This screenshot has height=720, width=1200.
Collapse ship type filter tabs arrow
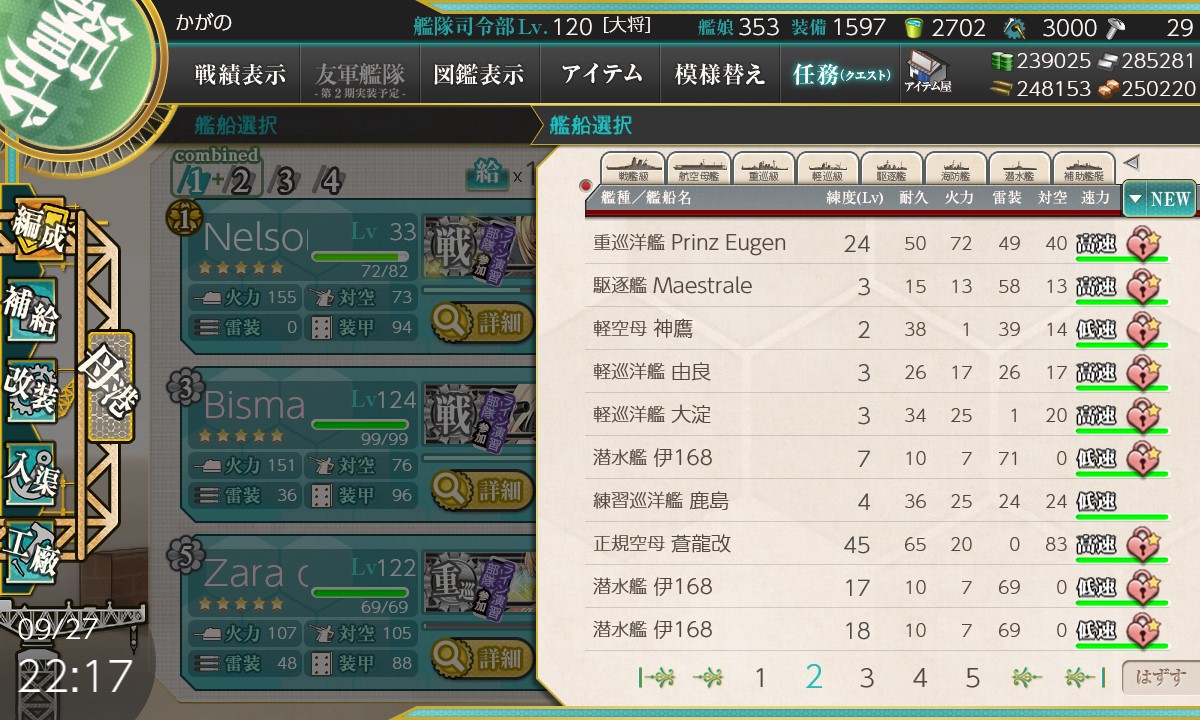[x=1131, y=161]
